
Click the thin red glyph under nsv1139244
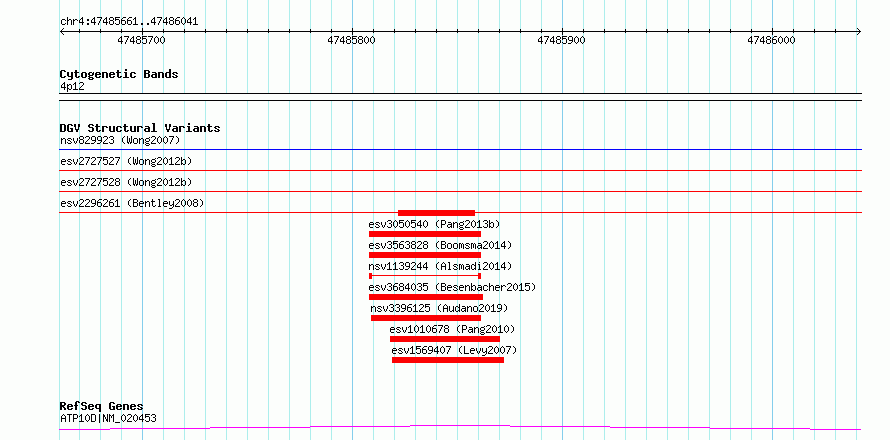point(425,276)
